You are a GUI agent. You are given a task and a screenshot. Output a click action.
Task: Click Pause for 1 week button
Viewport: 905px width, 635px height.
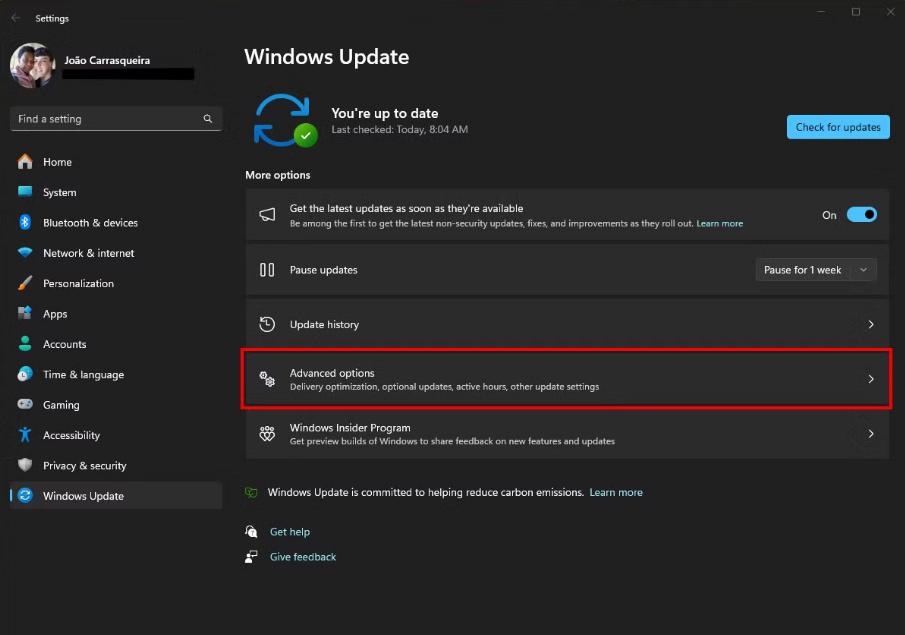click(x=803, y=270)
